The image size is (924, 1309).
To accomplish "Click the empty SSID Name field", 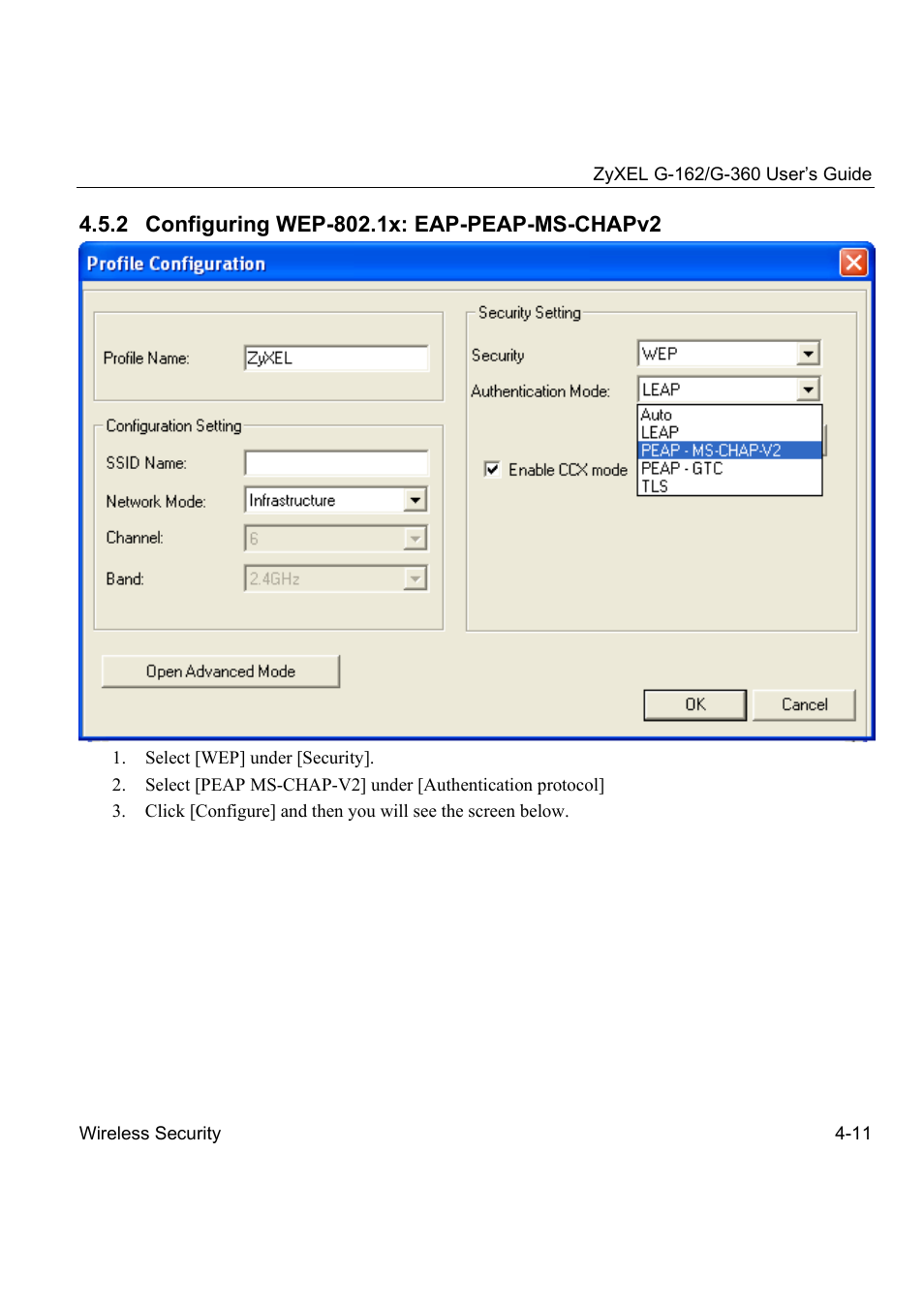I will 336,463.
